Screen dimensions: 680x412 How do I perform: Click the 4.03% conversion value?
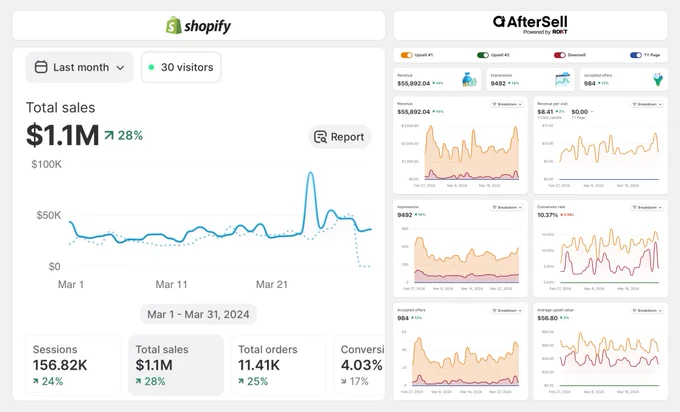coord(362,365)
